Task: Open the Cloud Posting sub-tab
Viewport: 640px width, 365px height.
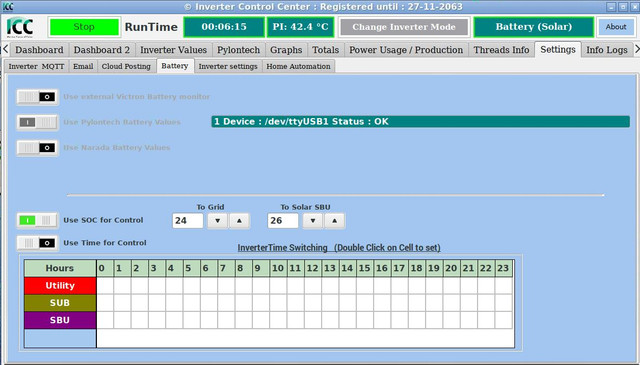Action: pos(126,66)
